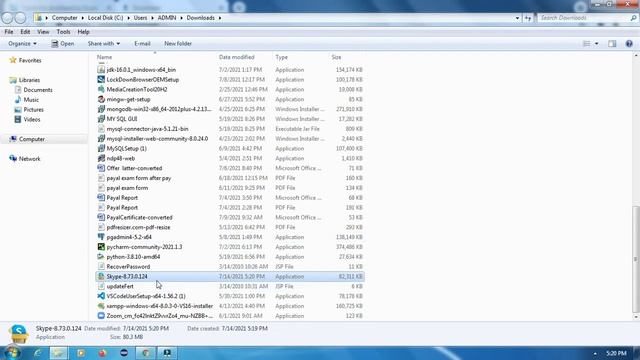This screenshot has height=360, width=640.
Task: Select mysql-connector-java-5.1.21-bin file
Action: tap(147, 129)
